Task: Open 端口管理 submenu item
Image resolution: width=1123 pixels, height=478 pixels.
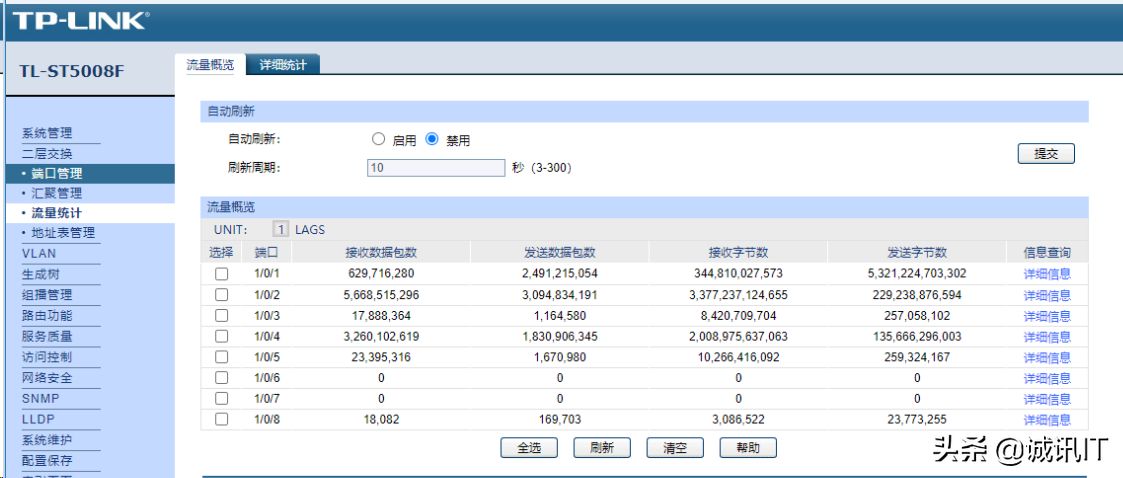Action: tap(56, 174)
